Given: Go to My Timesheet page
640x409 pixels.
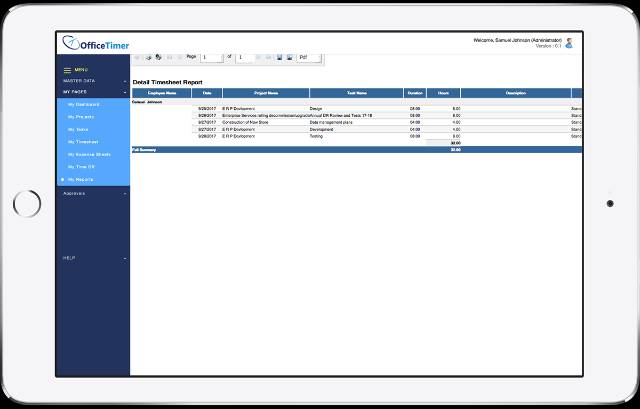Looking at the screenshot, I should [x=85, y=142].
